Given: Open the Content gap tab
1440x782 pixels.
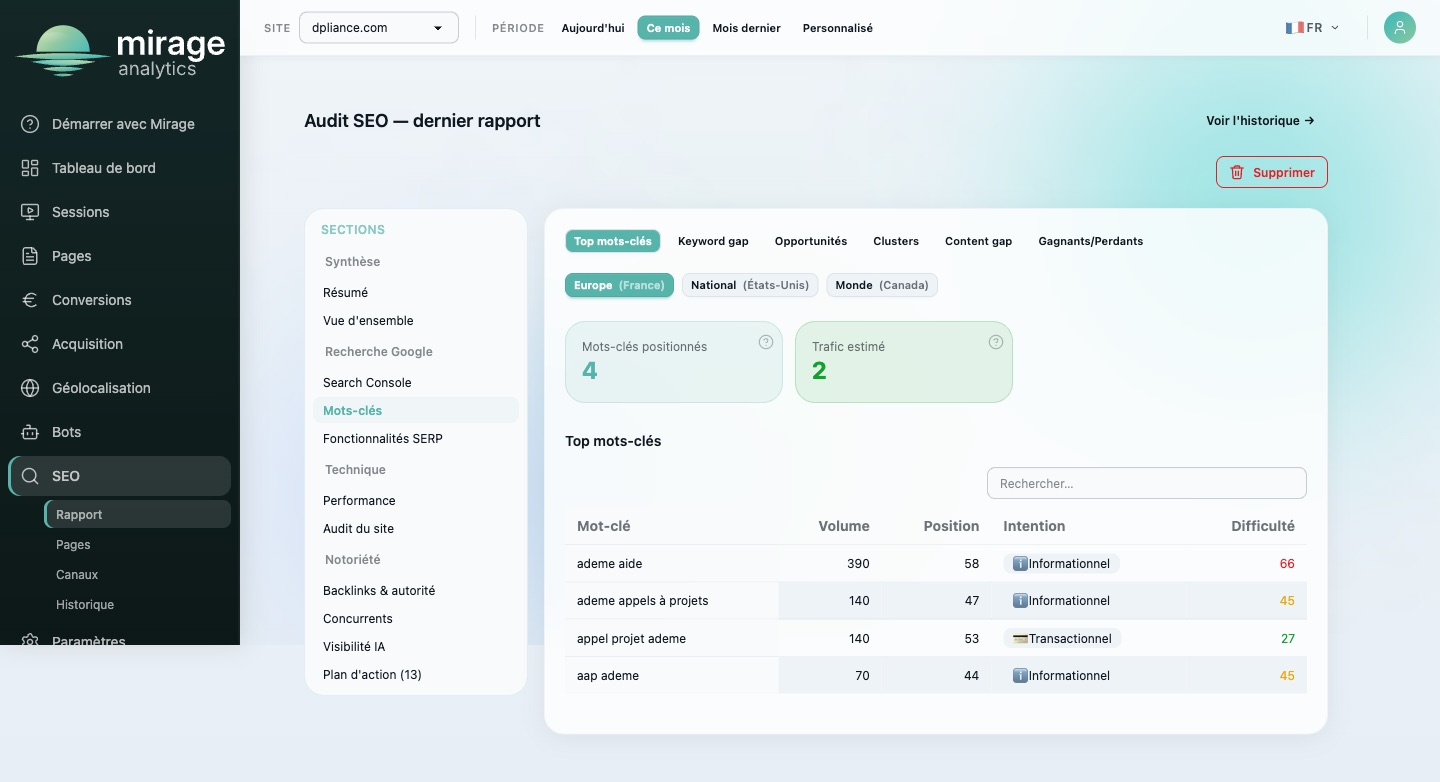Looking at the screenshot, I should pos(979,241).
